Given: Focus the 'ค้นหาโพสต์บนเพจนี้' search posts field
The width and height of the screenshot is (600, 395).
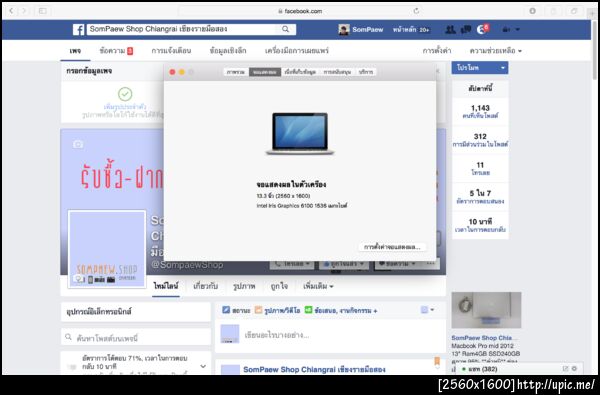Looking at the screenshot, I should tap(136, 338).
